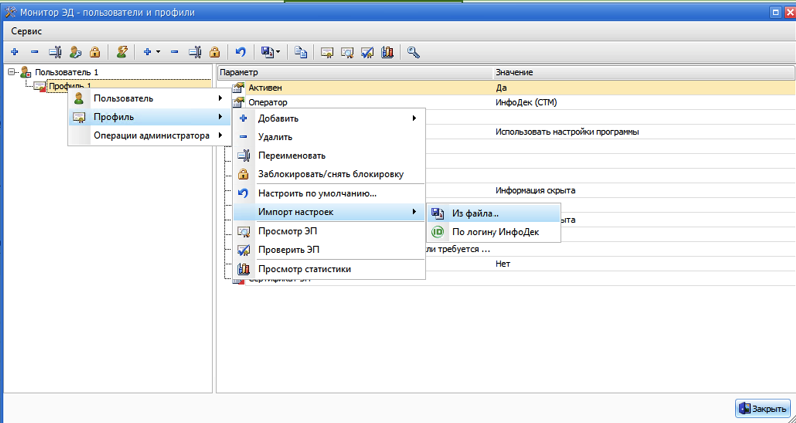The image size is (796, 423).
Task: Click the leftmost plus icon in the toolbar
Action: point(14,52)
